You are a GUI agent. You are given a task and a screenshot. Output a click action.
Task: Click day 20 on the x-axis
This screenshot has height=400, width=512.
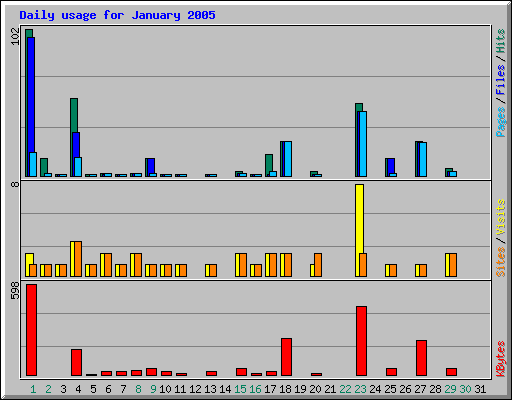point(315,389)
